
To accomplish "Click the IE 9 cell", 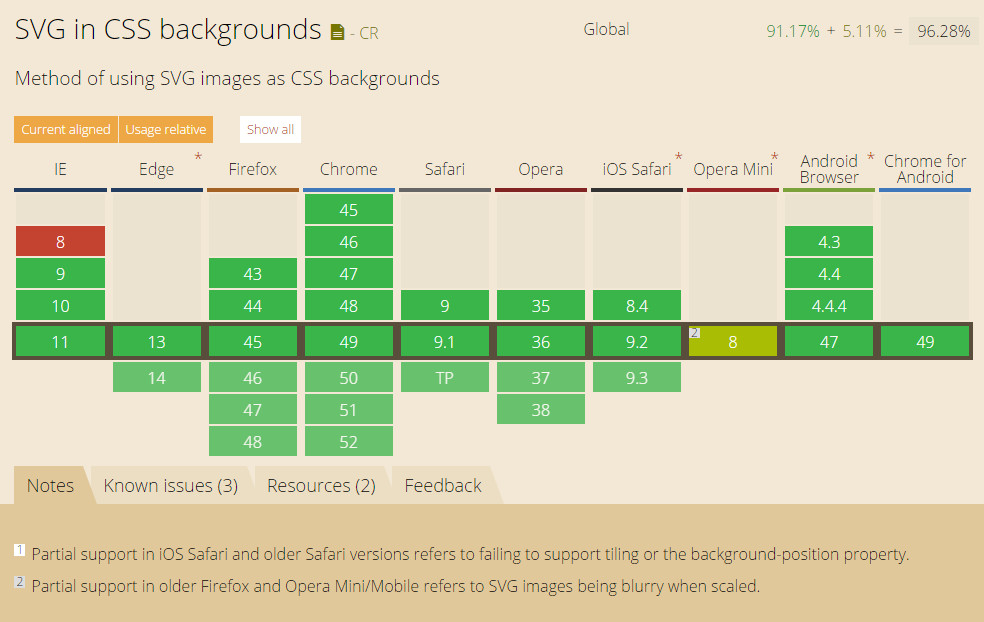I will pyautogui.click(x=60, y=274).
